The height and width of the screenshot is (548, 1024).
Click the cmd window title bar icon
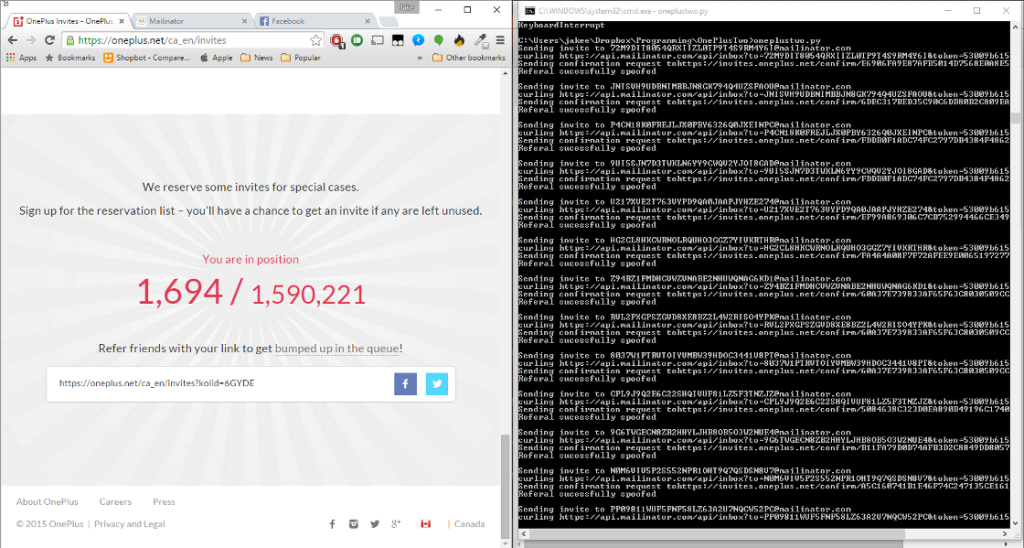click(x=530, y=10)
